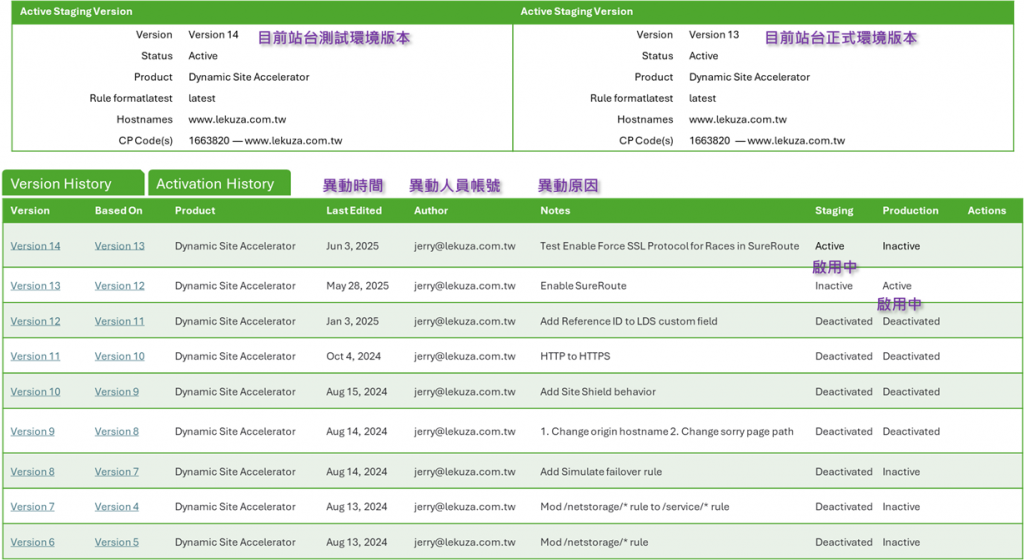Select the 'May 28, 2025' date cell
This screenshot has width=1024, height=560.
click(x=357, y=286)
